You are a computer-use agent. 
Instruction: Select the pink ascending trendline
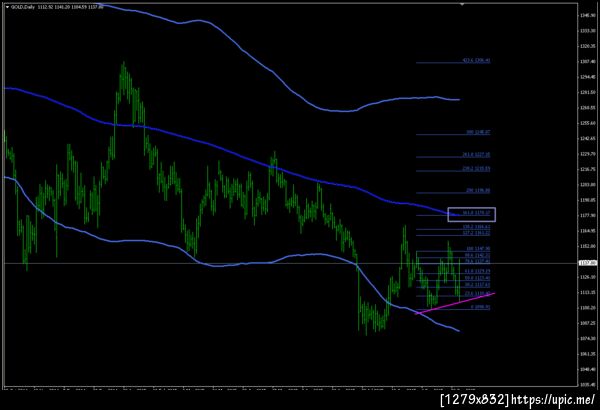455,304
